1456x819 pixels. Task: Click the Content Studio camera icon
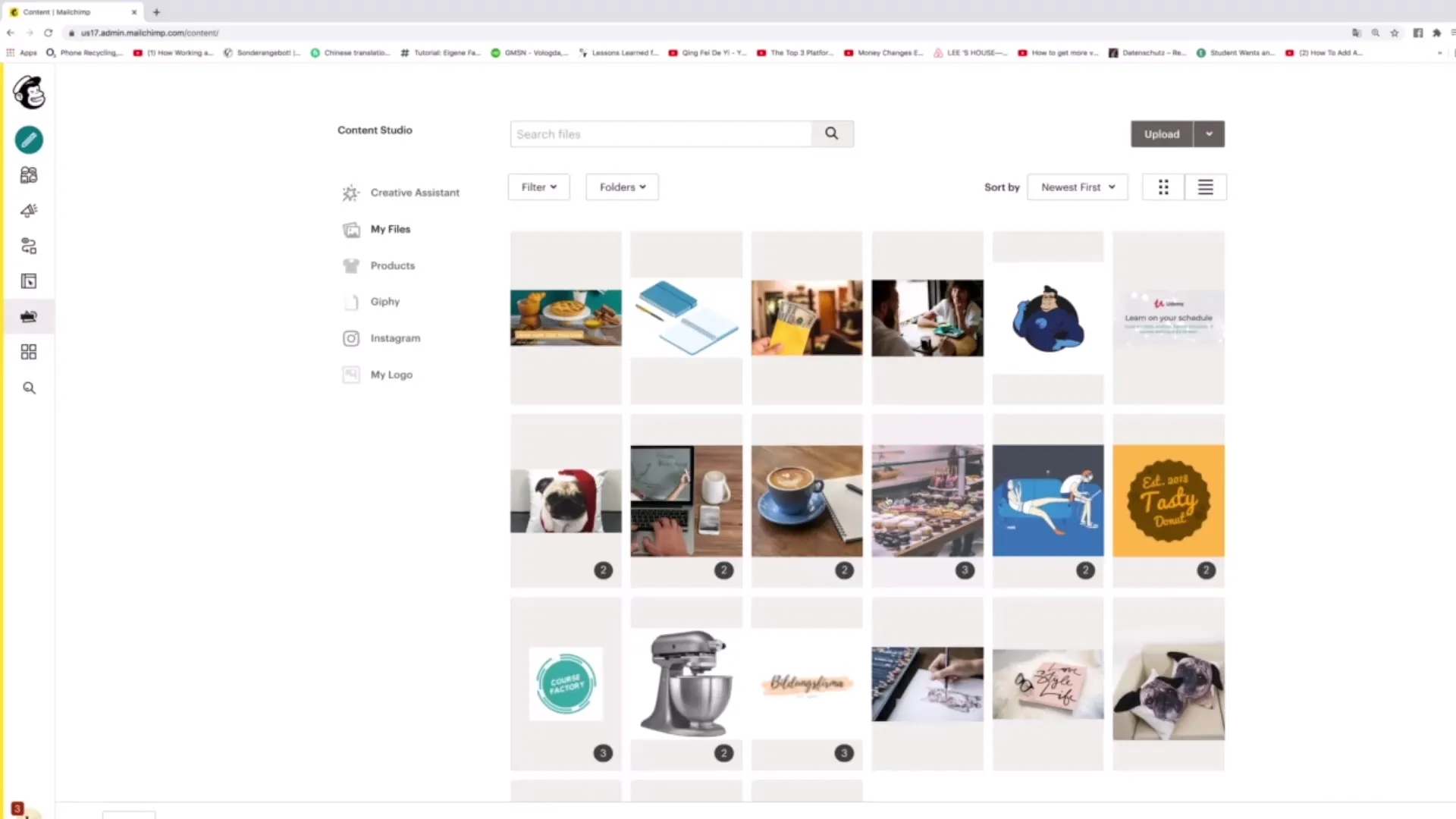[28, 316]
